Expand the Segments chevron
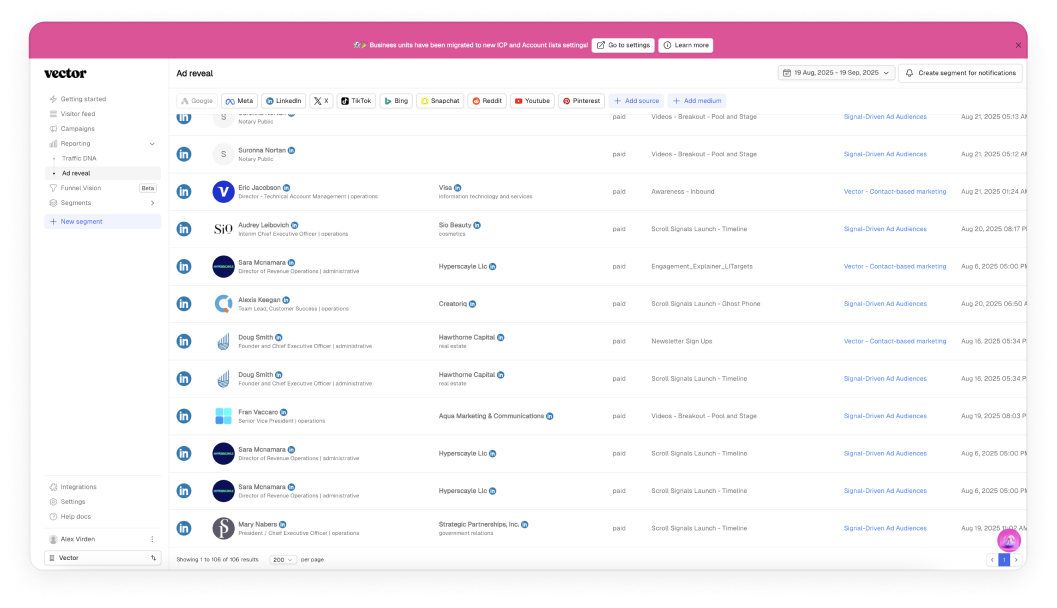The width and height of the screenshot is (1057, 608). [152, 203]
